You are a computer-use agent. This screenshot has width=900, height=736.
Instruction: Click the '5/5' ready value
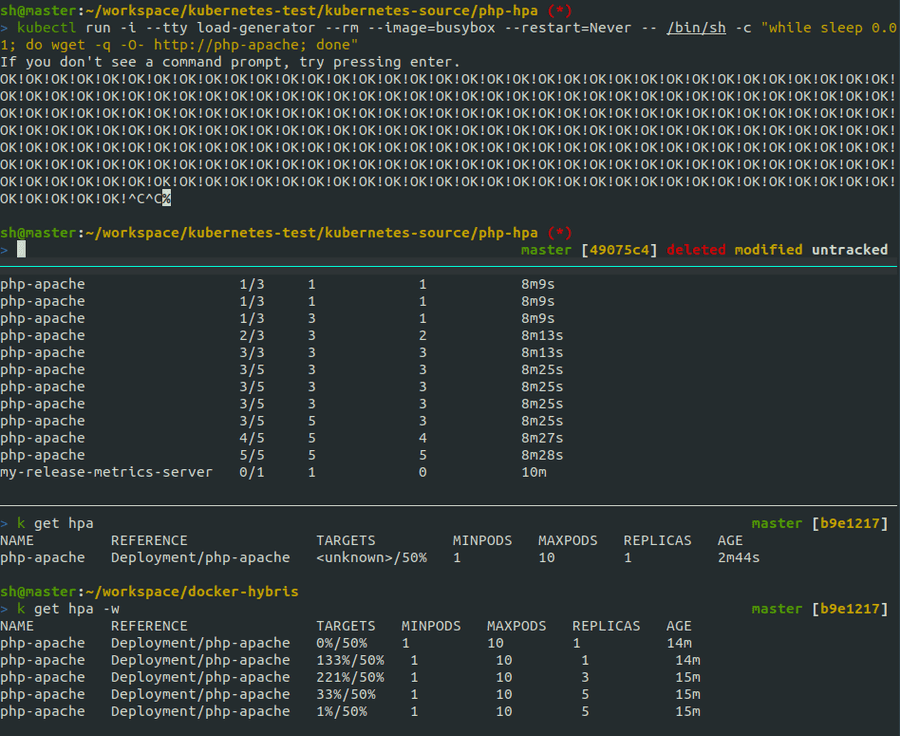point(252,456)
